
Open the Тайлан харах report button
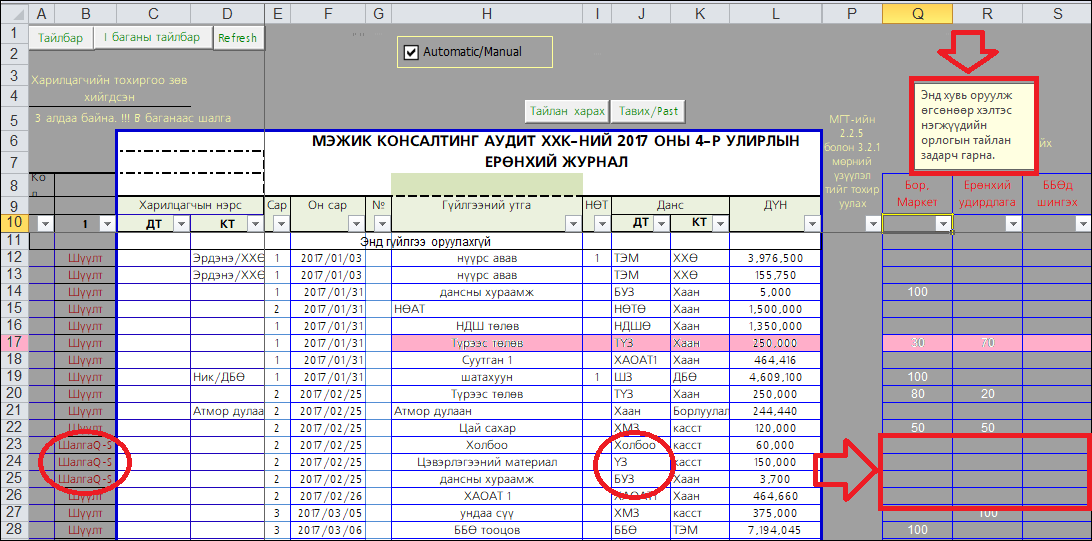[x=566, y=111]
